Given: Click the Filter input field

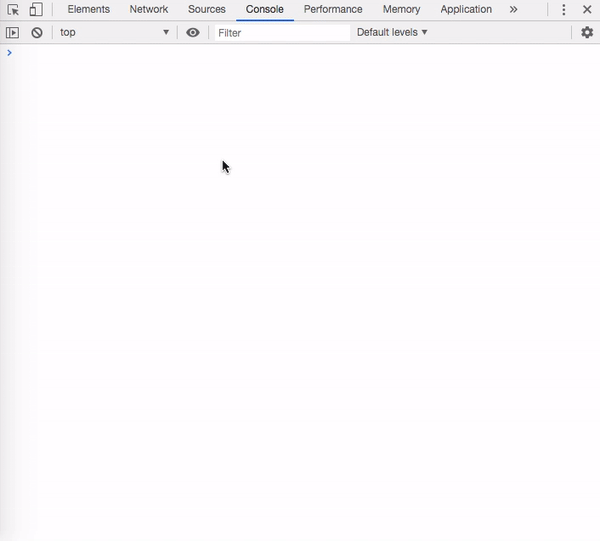Looking at the screenshot, I should coord(282,33).
